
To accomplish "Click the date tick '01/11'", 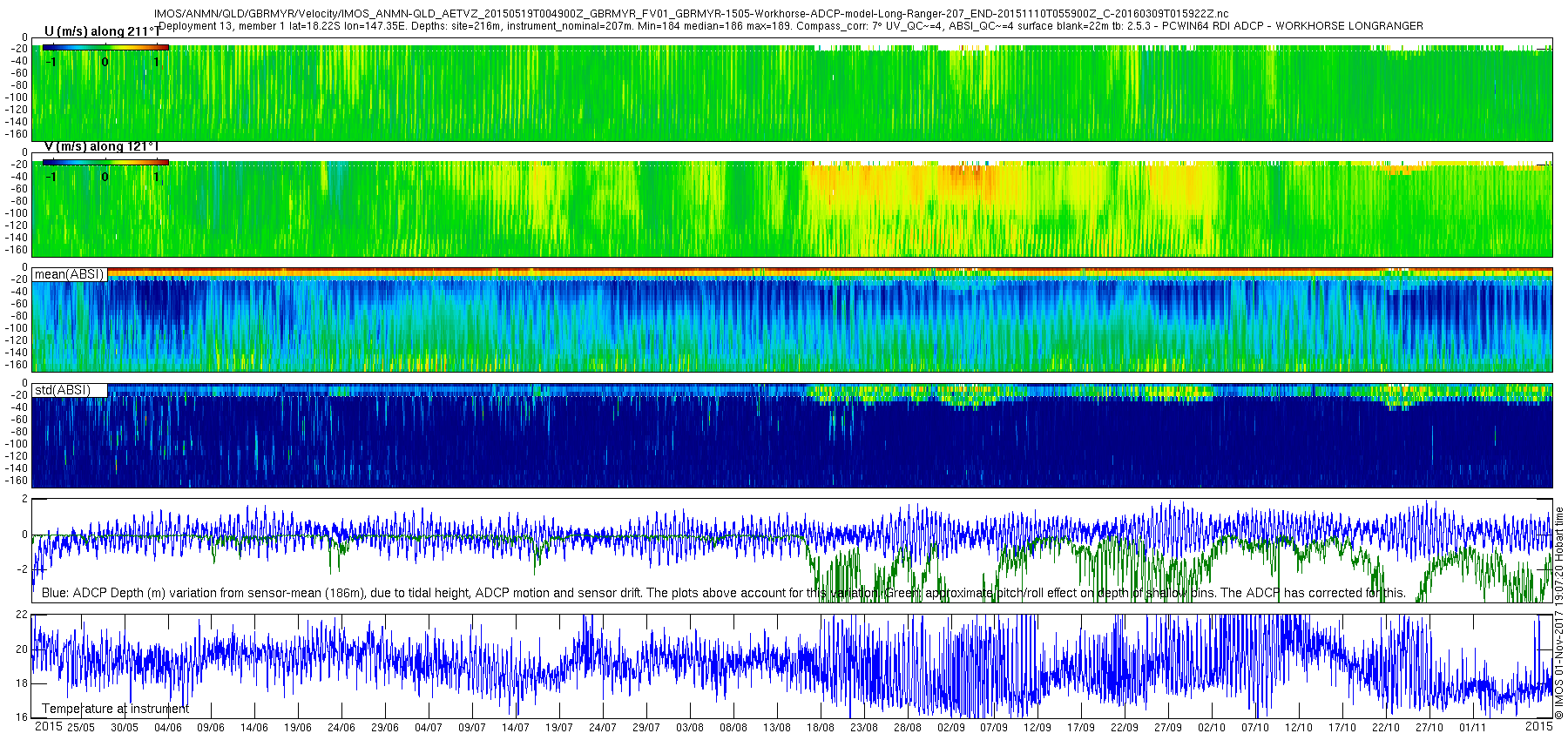I will click(1473, 728).
